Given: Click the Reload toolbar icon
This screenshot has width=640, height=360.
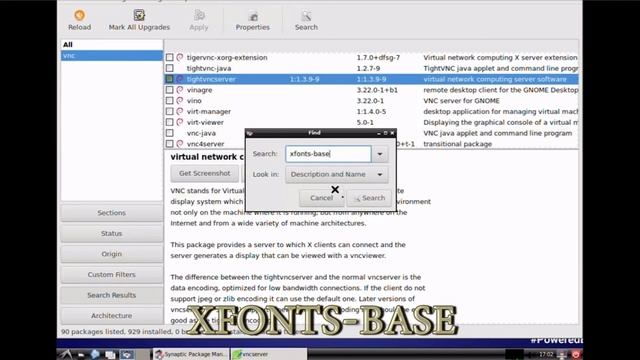Looking at the screenshot, I should tap(79, 16).
